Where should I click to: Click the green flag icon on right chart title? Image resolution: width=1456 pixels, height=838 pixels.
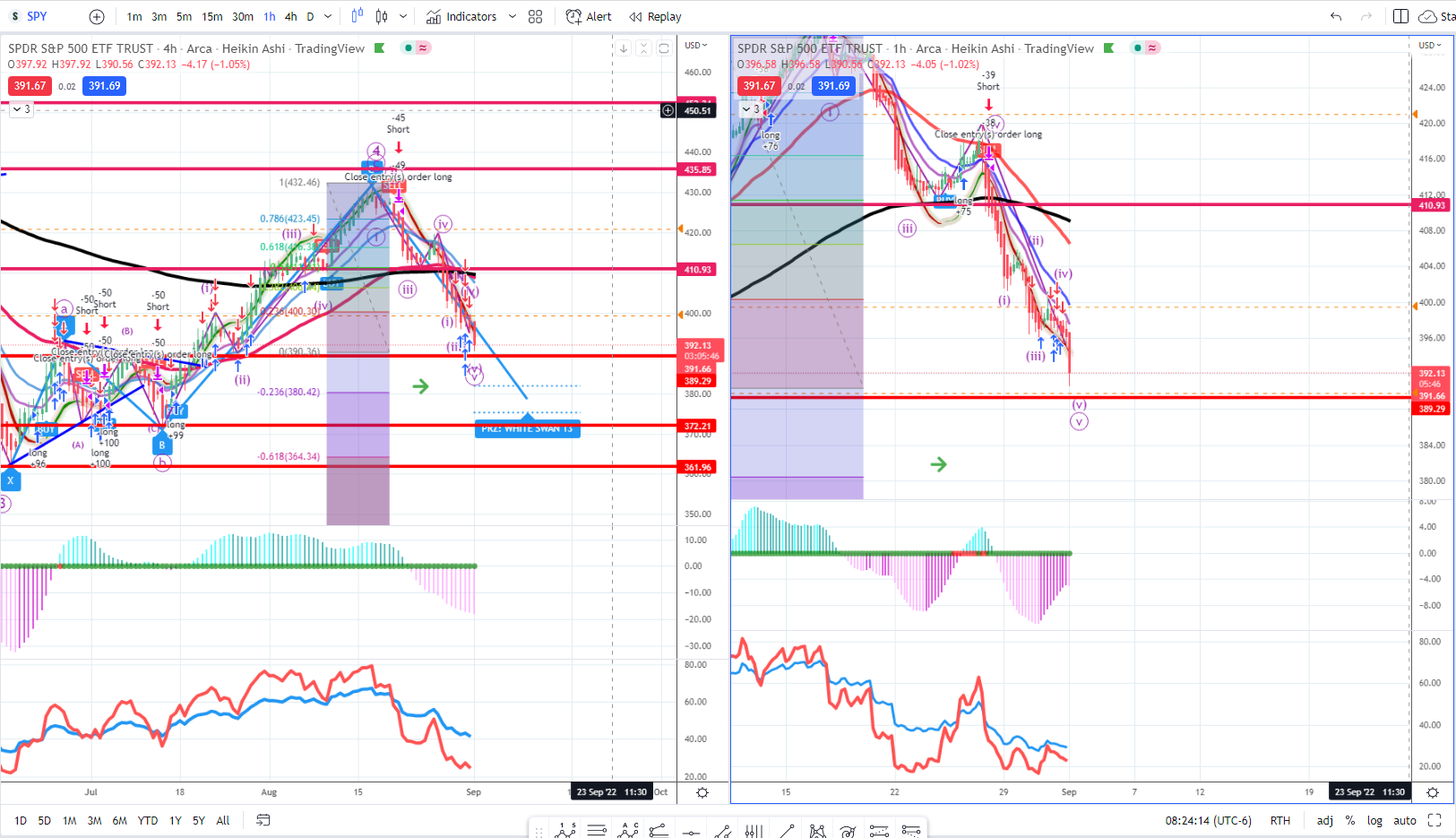point(1109,48)
